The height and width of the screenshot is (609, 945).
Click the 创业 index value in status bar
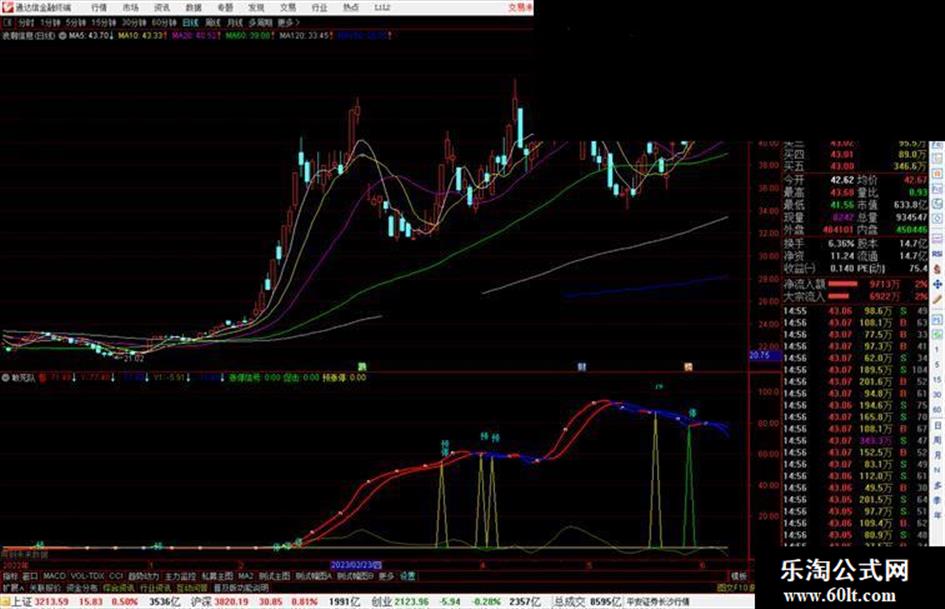tap(410, 602)
